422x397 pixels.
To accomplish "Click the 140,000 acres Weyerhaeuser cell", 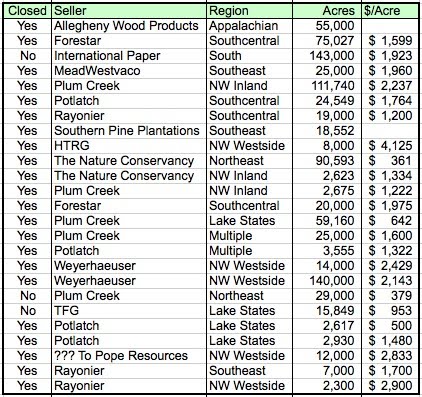I will [327, 281].
